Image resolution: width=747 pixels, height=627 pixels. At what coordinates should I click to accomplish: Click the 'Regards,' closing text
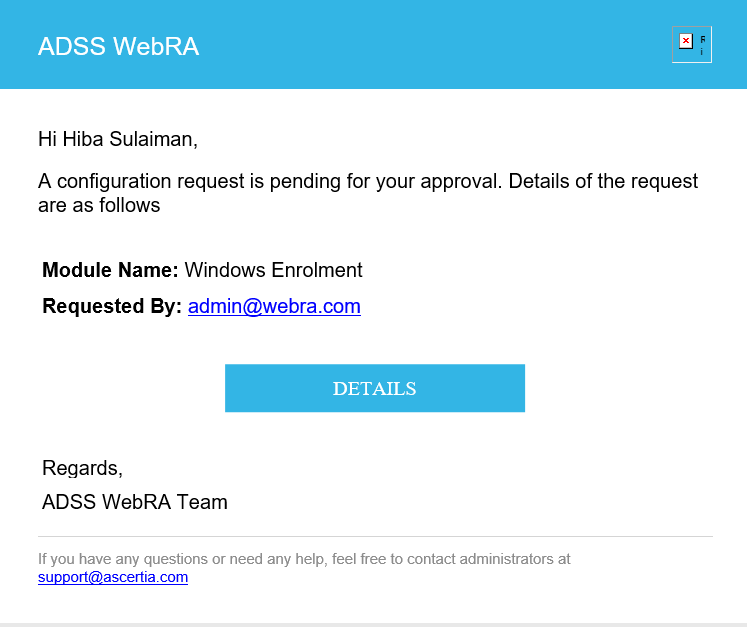click(x=82, y=468)
